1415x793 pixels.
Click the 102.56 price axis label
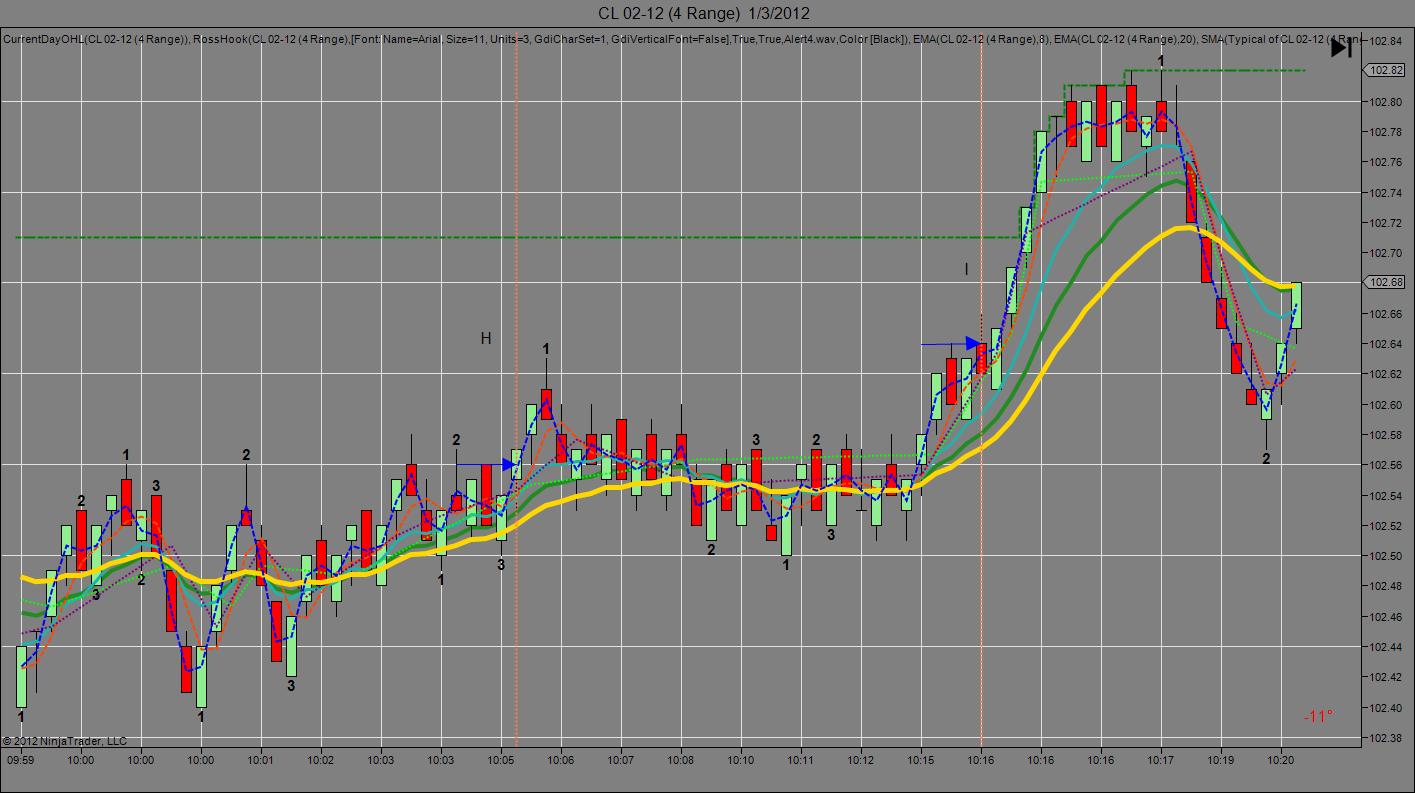click(1385, 465)
